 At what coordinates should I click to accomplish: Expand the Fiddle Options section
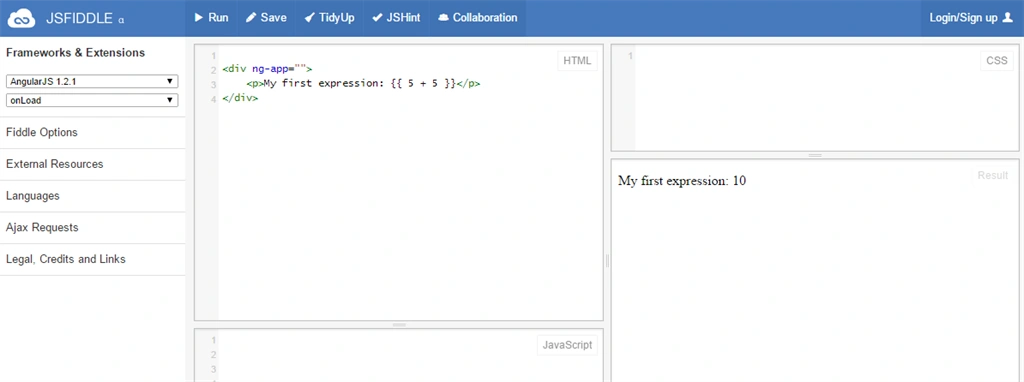coord(93,133)
